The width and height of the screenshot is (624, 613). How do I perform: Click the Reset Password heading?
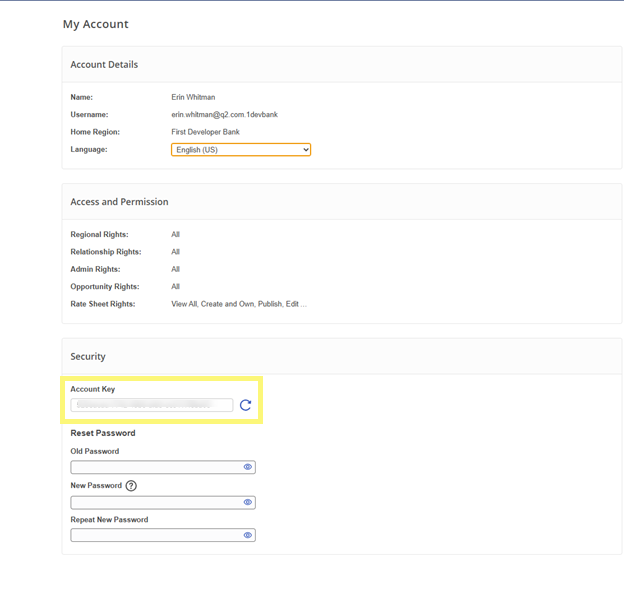point(103,433)
